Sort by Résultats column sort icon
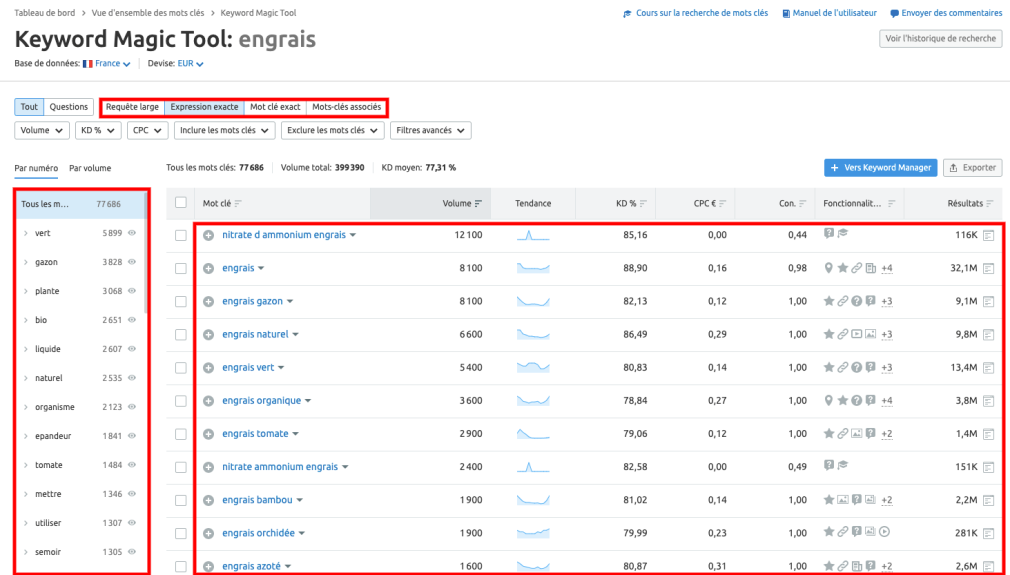The image size is (1010, 575). [x=989, y=203]
